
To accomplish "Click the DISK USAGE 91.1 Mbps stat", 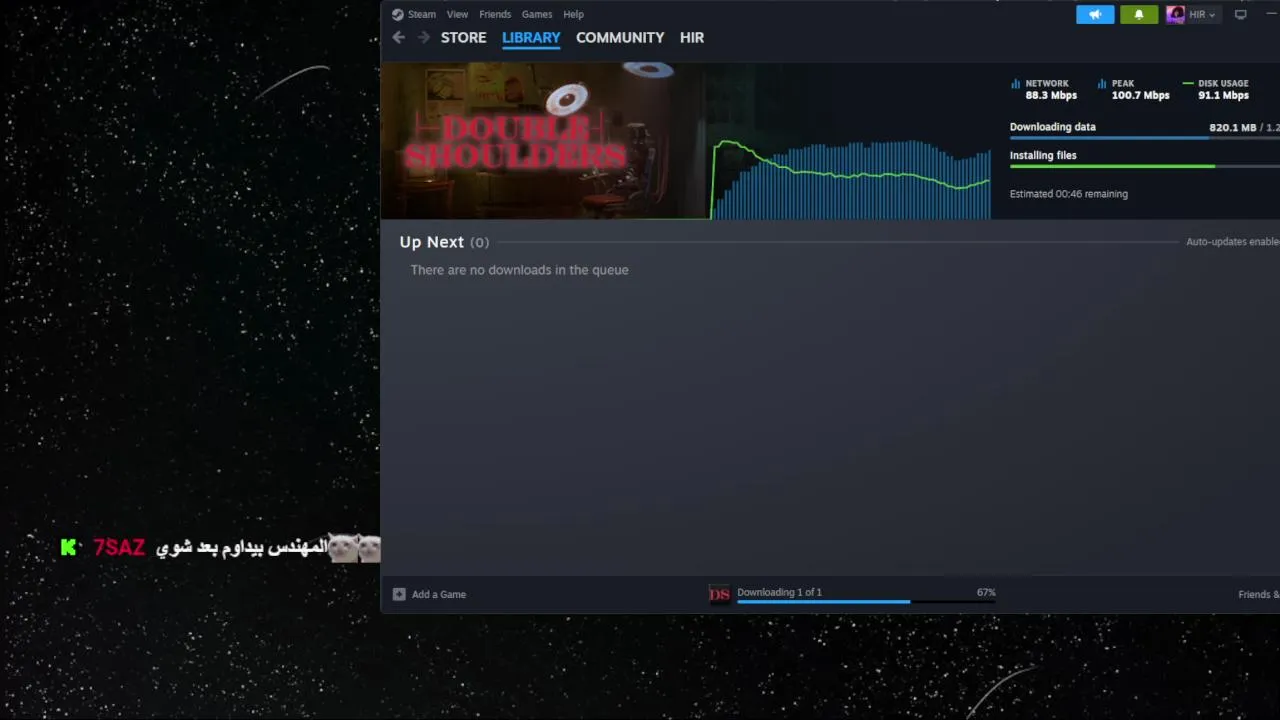I will click(x=1216, y=89).
